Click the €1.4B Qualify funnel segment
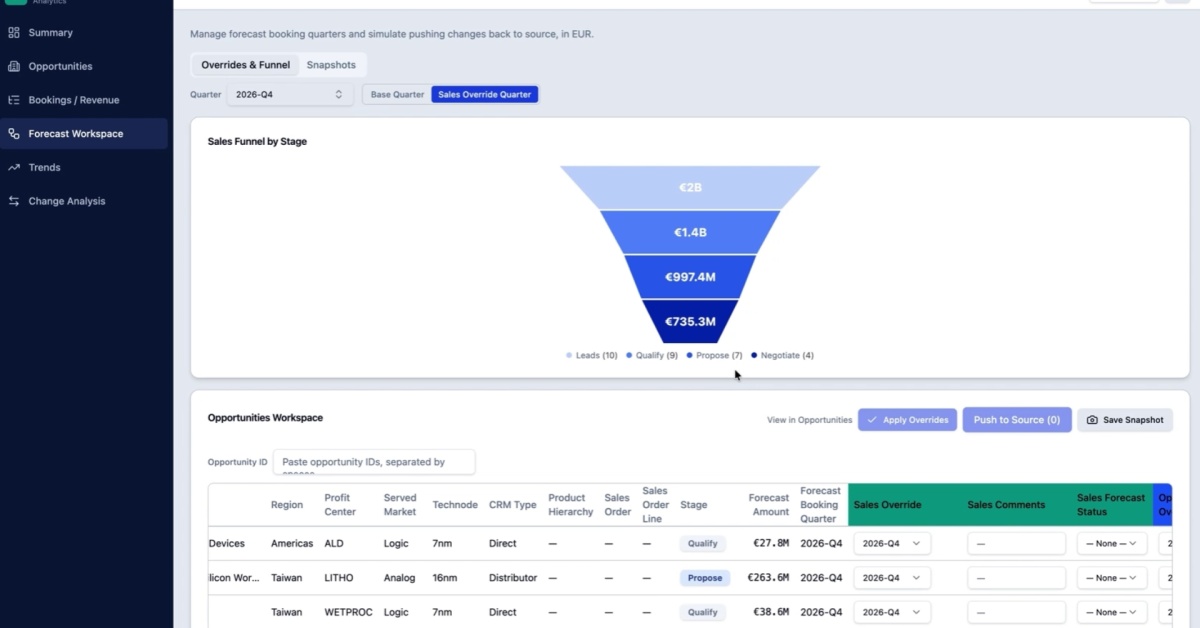The image size is (1200, 628). tap(690, 232)
